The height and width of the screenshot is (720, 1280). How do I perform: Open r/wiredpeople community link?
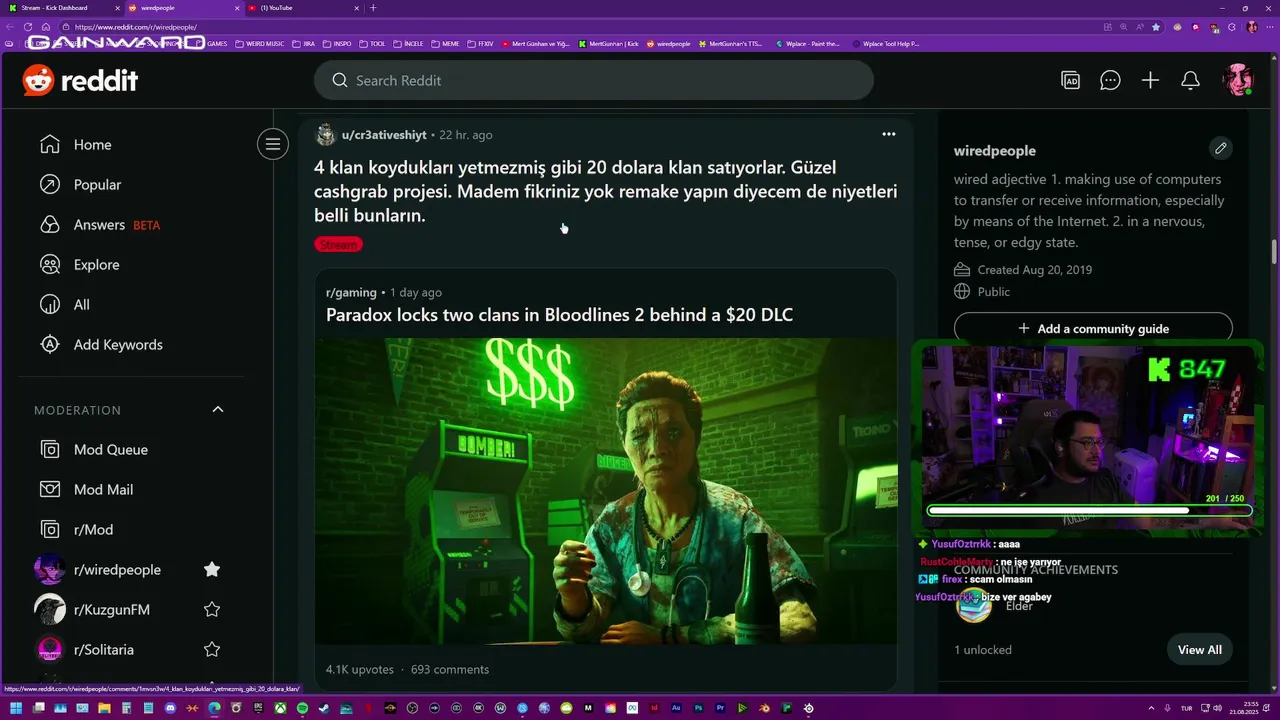click(x=117, y=570)
